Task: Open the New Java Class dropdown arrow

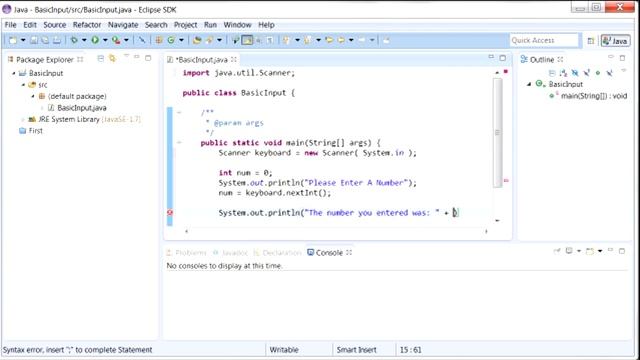Action: coord(181,40)
